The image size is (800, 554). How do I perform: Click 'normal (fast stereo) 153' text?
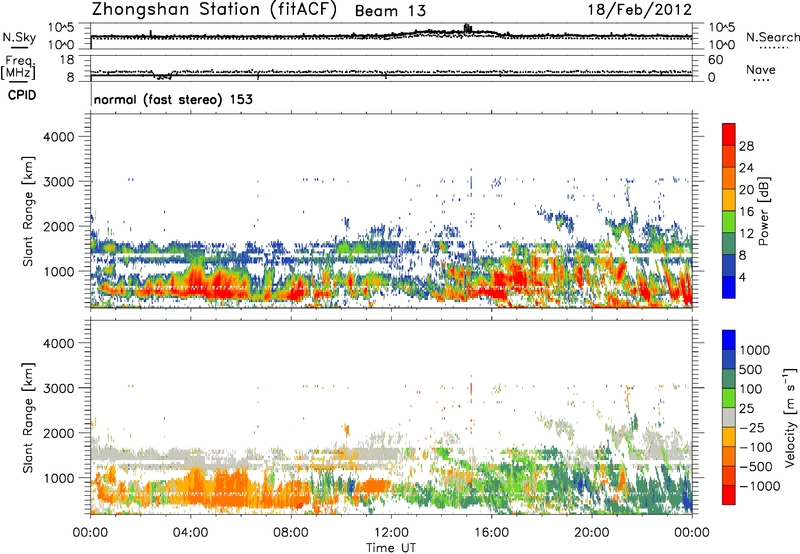pyautogui.click(x=173, y=99)
